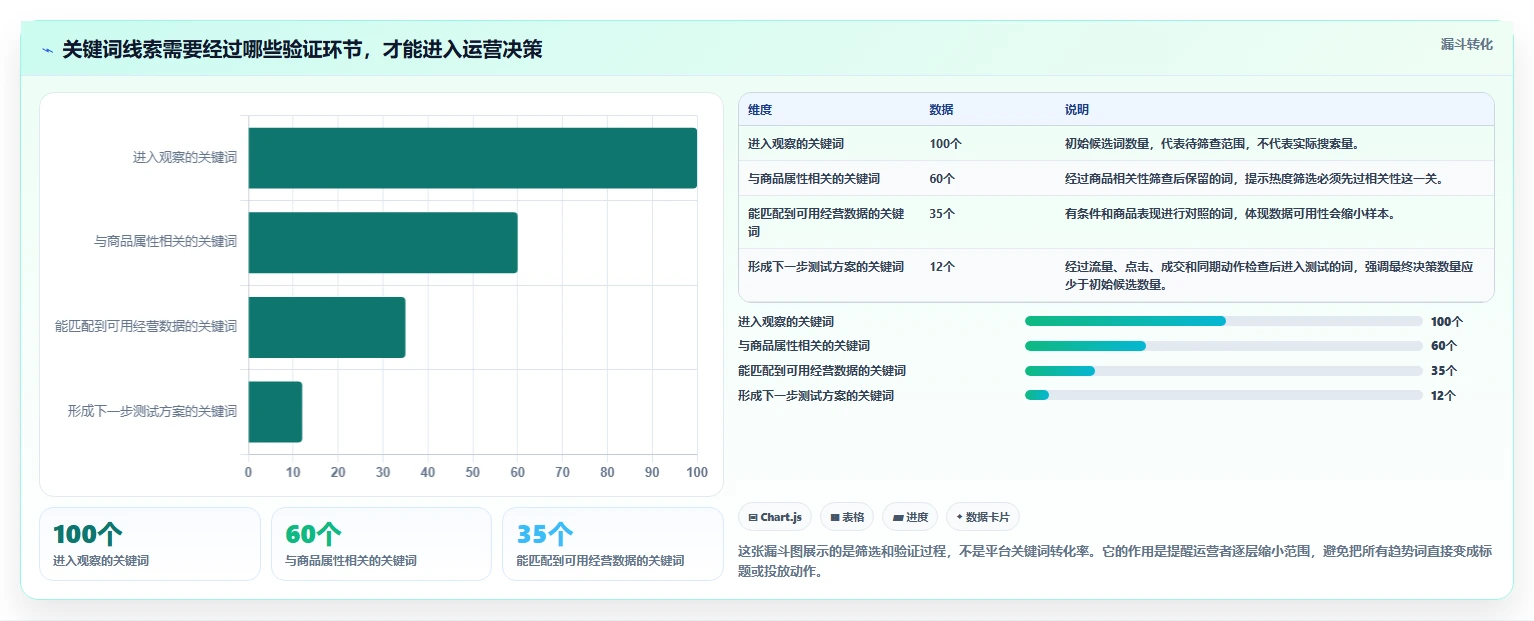Click the 进入观察的关键词 progress bar
This screenshot has width=1534, height=621.
[1223, 321]
